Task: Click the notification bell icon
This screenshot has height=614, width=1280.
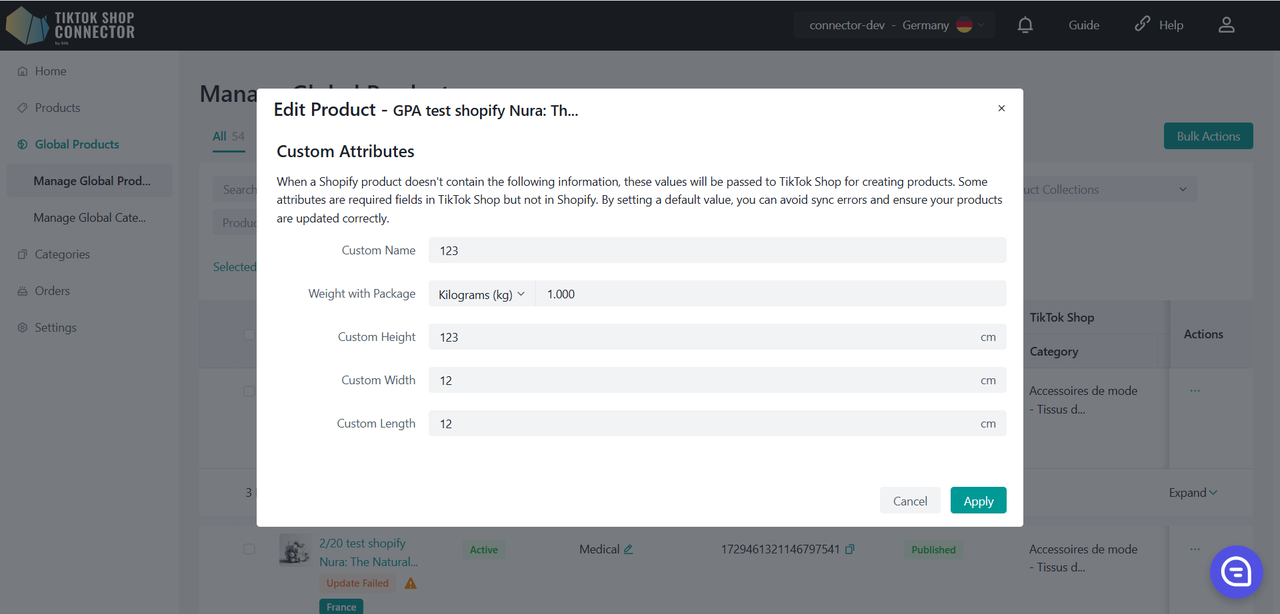Action: point(1025,25)
